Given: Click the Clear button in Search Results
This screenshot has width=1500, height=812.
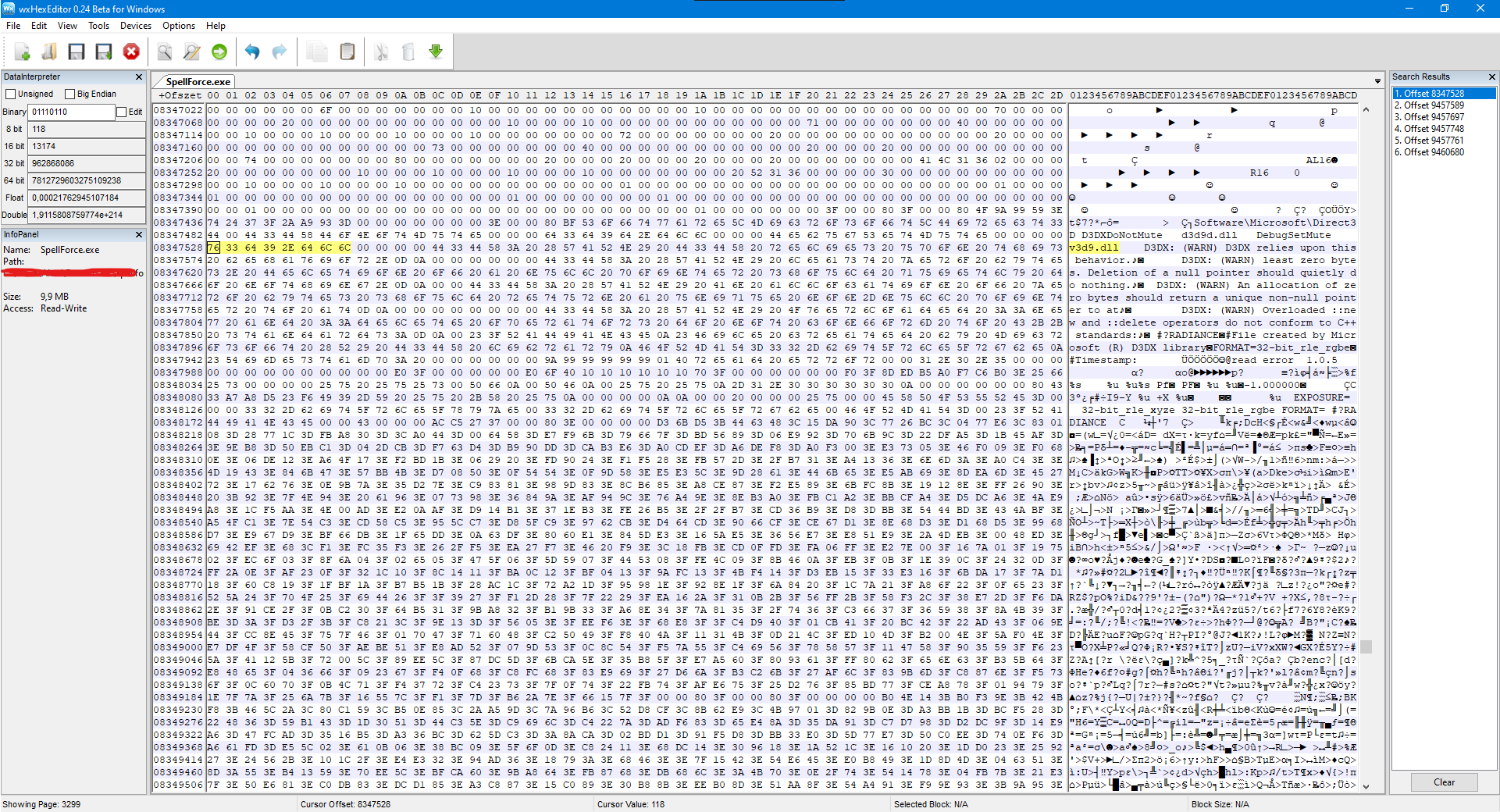Looking at the screenshot, I should [1444, 782].
